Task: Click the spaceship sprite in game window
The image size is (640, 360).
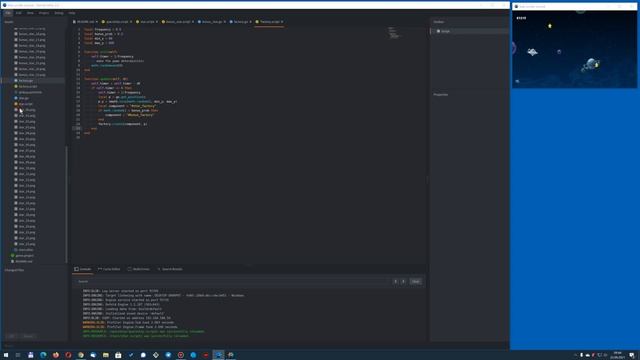Action: click(x=532, y=52)
